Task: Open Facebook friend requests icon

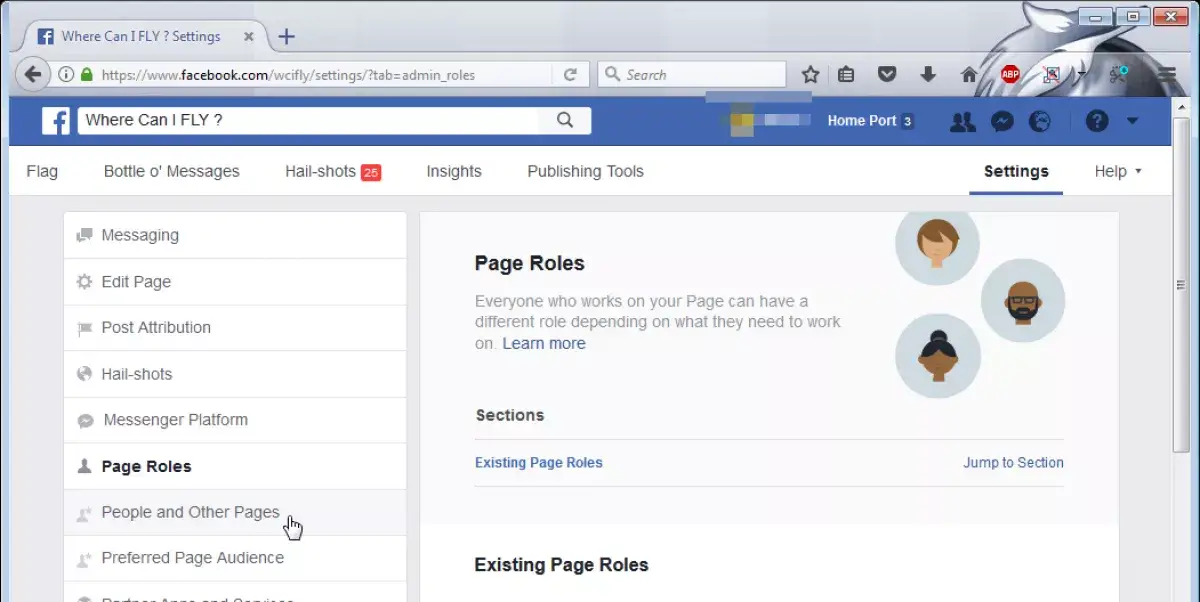Action: point(962,121)
